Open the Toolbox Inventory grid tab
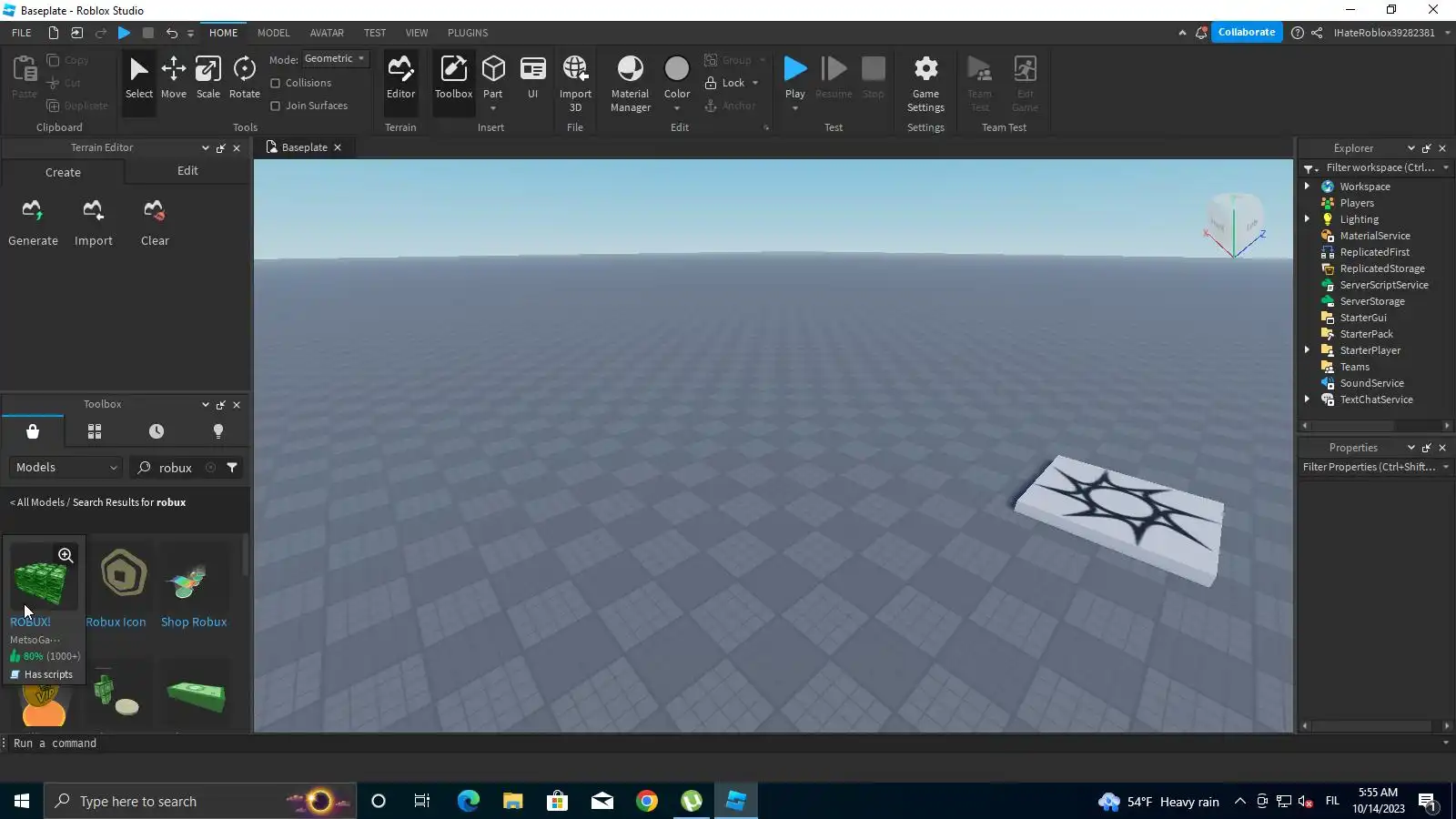The width and height of the screenshot is (1456, 819). (x=95, y=431)
